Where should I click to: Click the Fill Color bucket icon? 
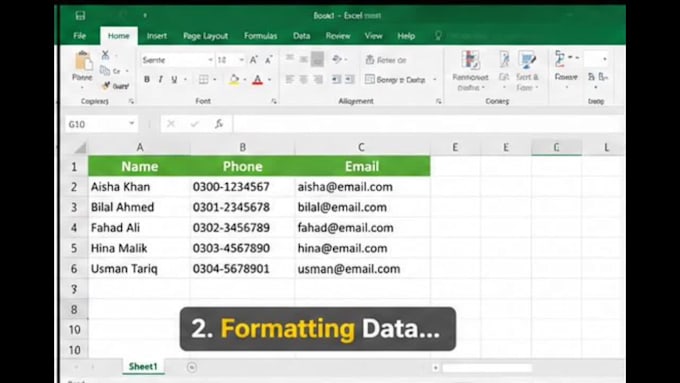pos(234,79)
